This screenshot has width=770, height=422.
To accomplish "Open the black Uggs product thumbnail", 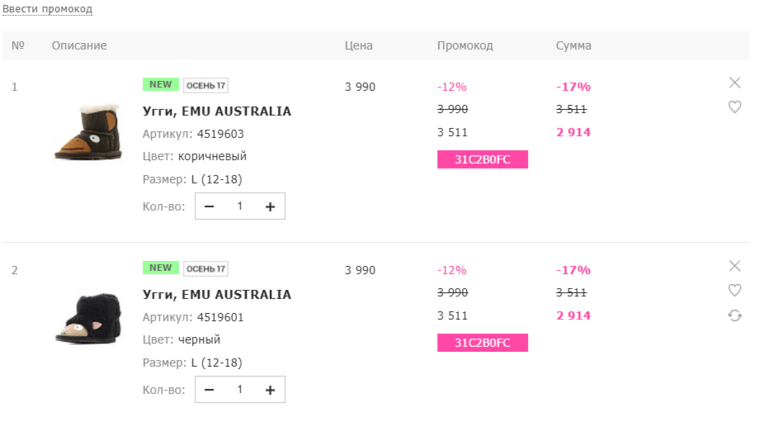I will coord(87,317).
